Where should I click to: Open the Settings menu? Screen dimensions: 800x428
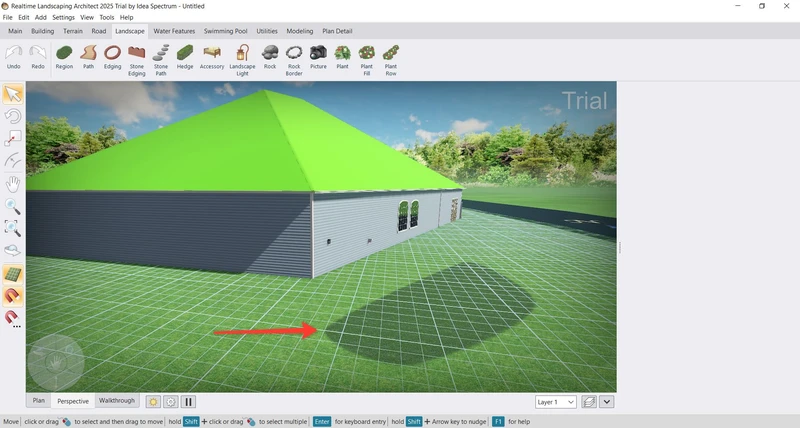(x=63, y=17)
